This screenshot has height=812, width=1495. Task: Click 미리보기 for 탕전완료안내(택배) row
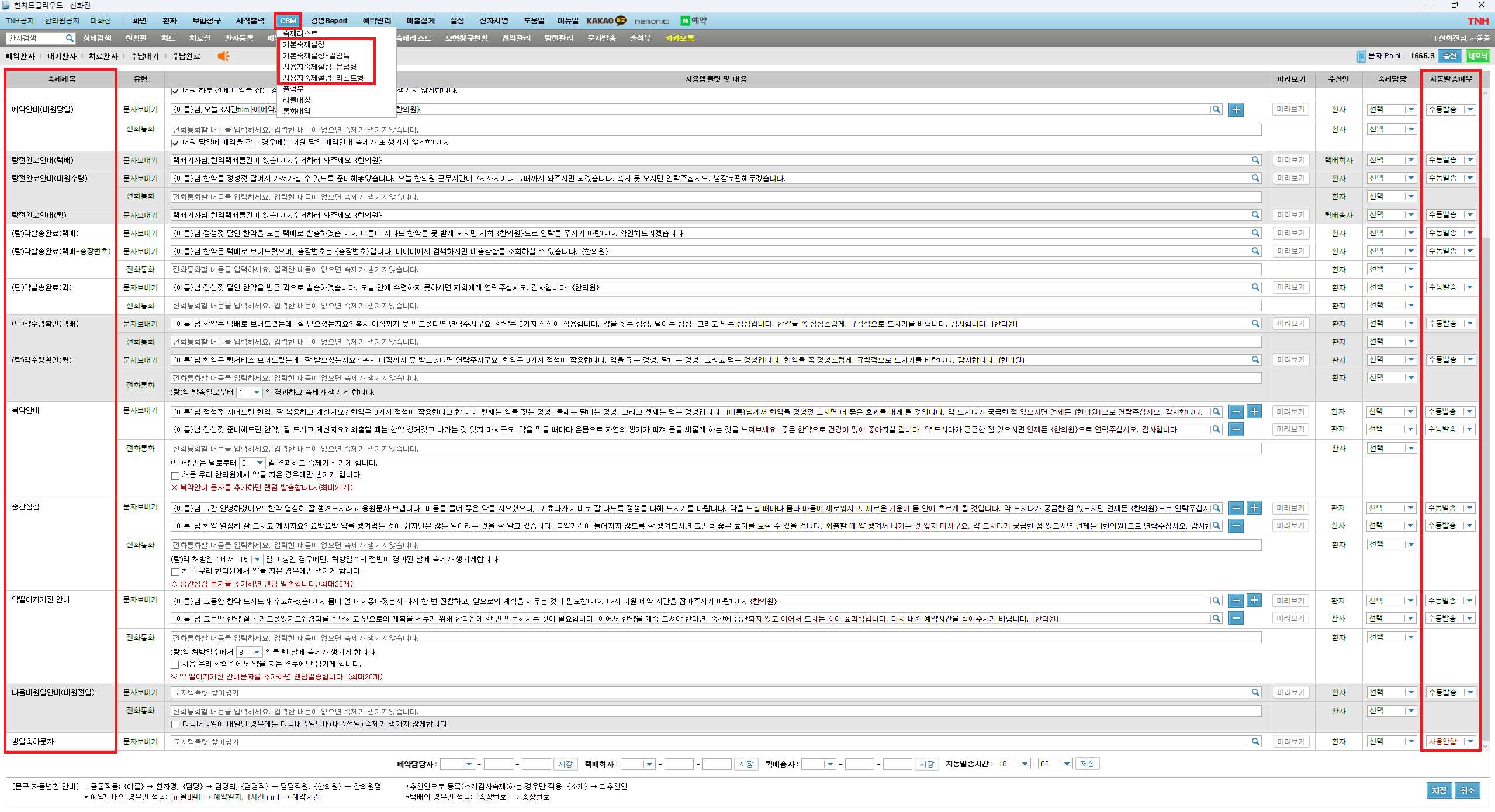point(1290,160)
